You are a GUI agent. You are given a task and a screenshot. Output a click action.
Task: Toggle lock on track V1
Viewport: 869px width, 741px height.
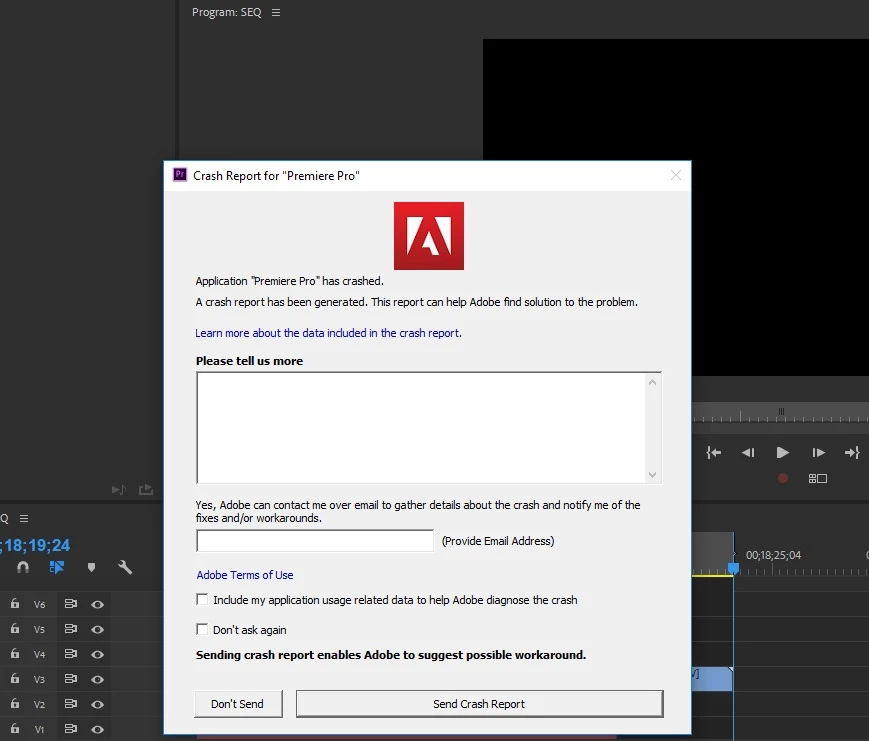(15, 729)
